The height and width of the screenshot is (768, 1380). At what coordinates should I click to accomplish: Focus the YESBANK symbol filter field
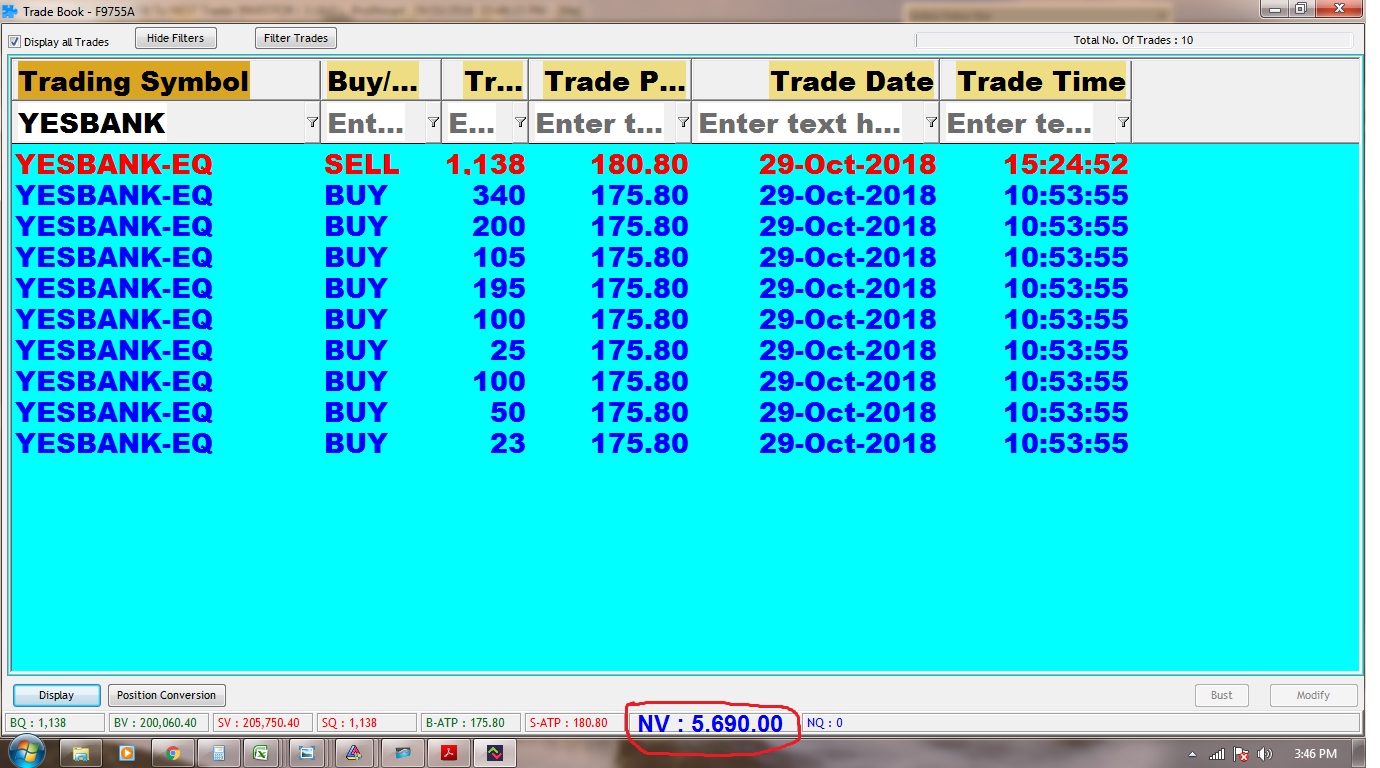(160, 123)
